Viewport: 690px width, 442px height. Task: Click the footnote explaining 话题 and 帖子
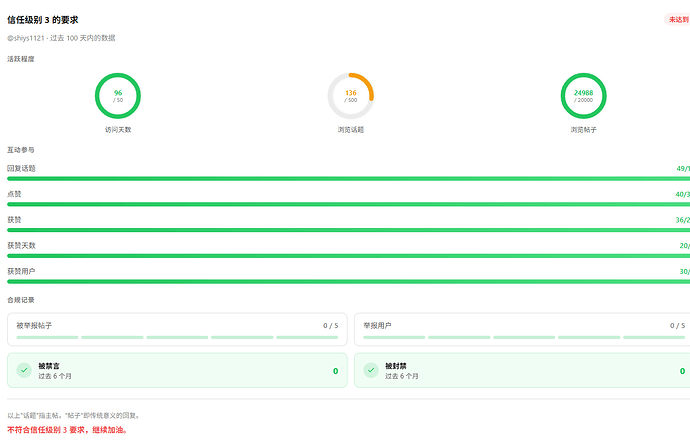click(x=74, y=416)
